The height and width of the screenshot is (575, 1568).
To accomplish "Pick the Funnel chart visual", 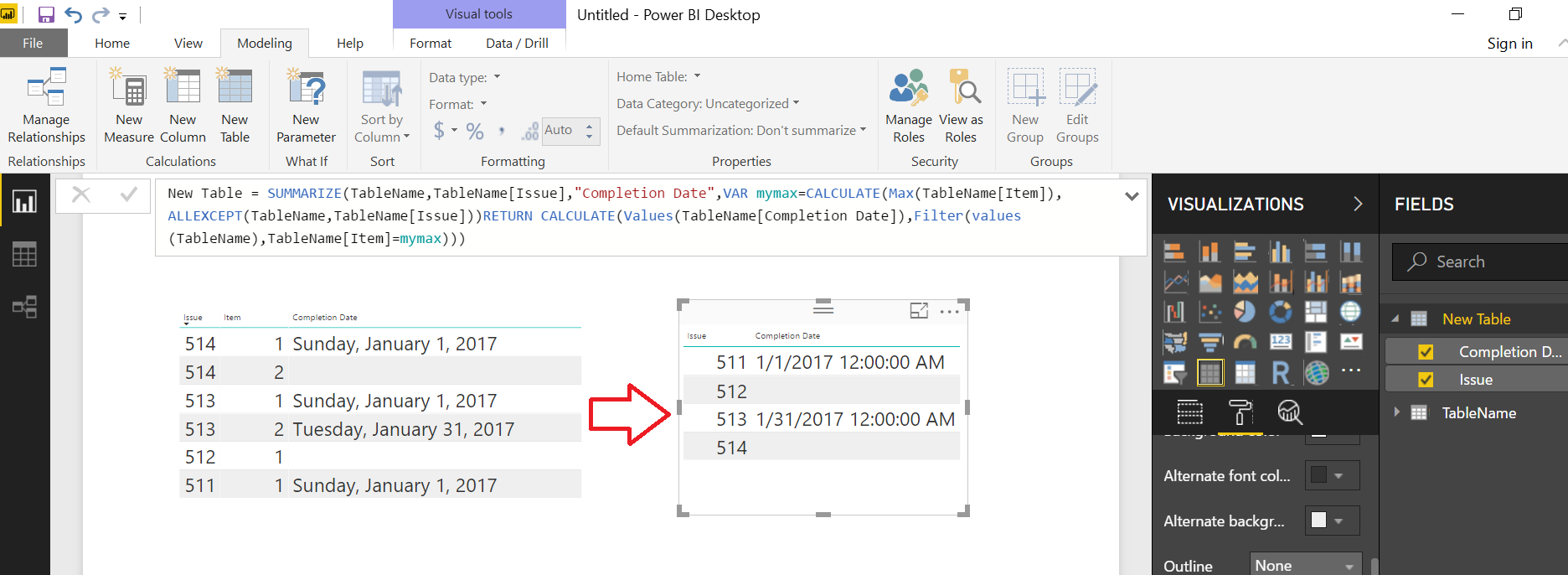I will [x=1210, y=342].
